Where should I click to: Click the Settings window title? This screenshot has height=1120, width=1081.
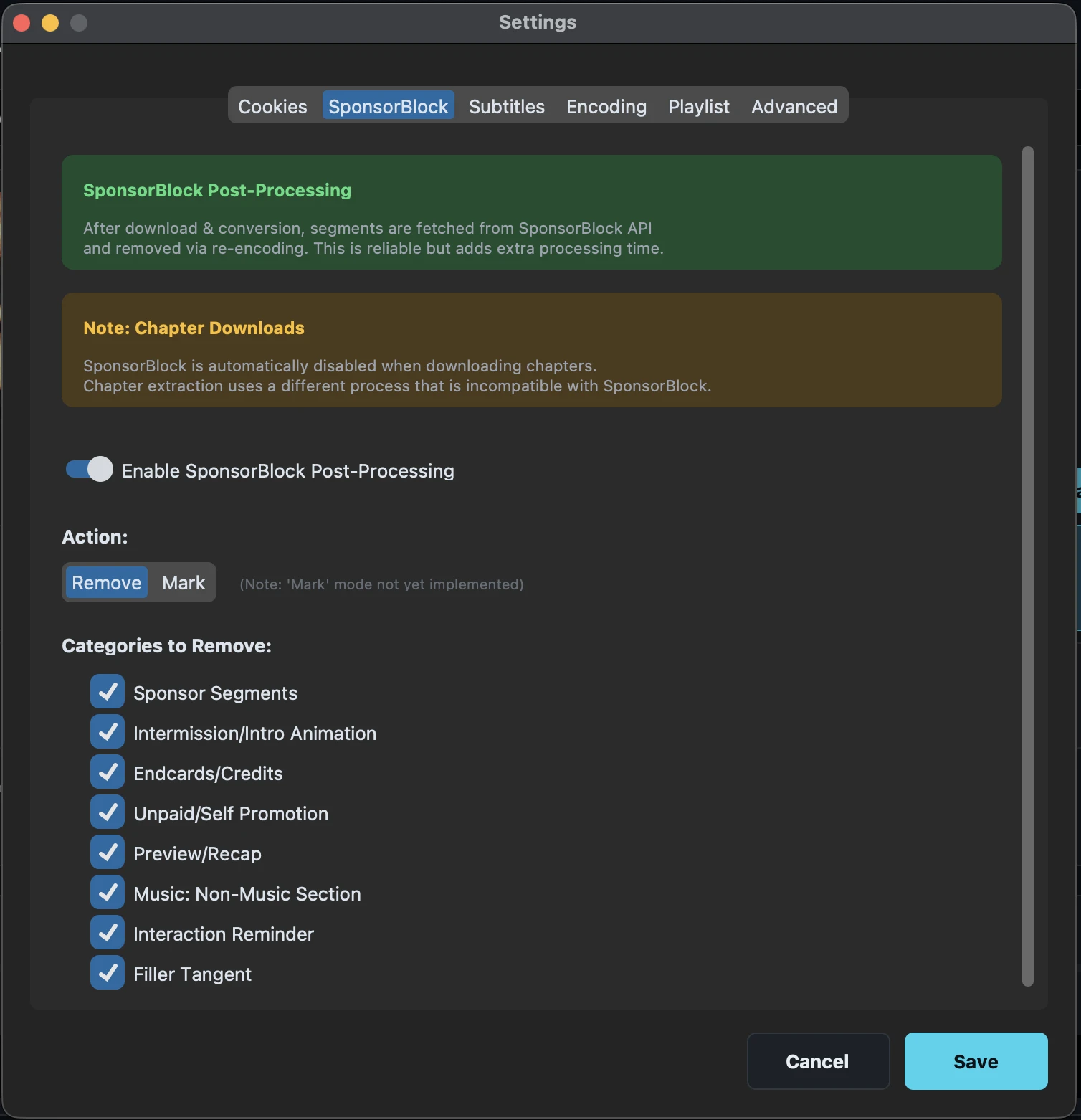[538, 22]
